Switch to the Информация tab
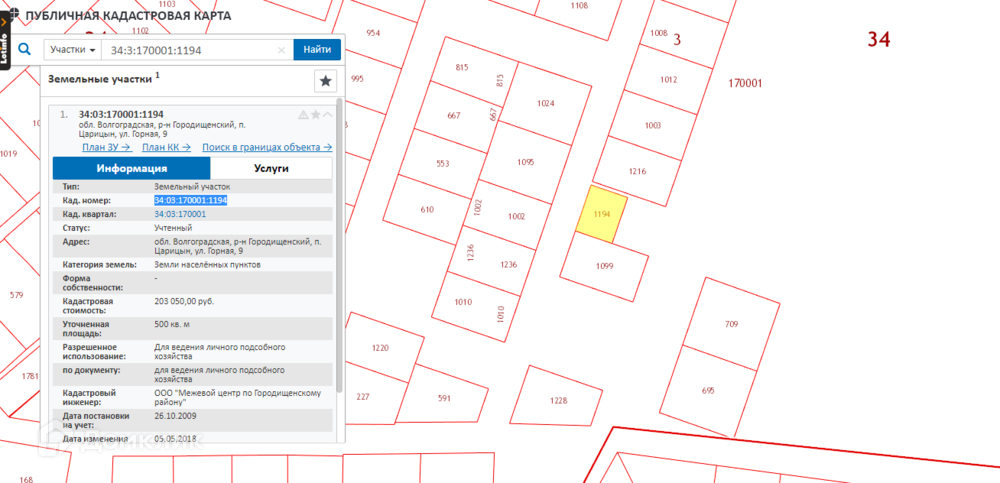Image resolution: width=1000 pixels, height=483 pixels. pos(131,168)
